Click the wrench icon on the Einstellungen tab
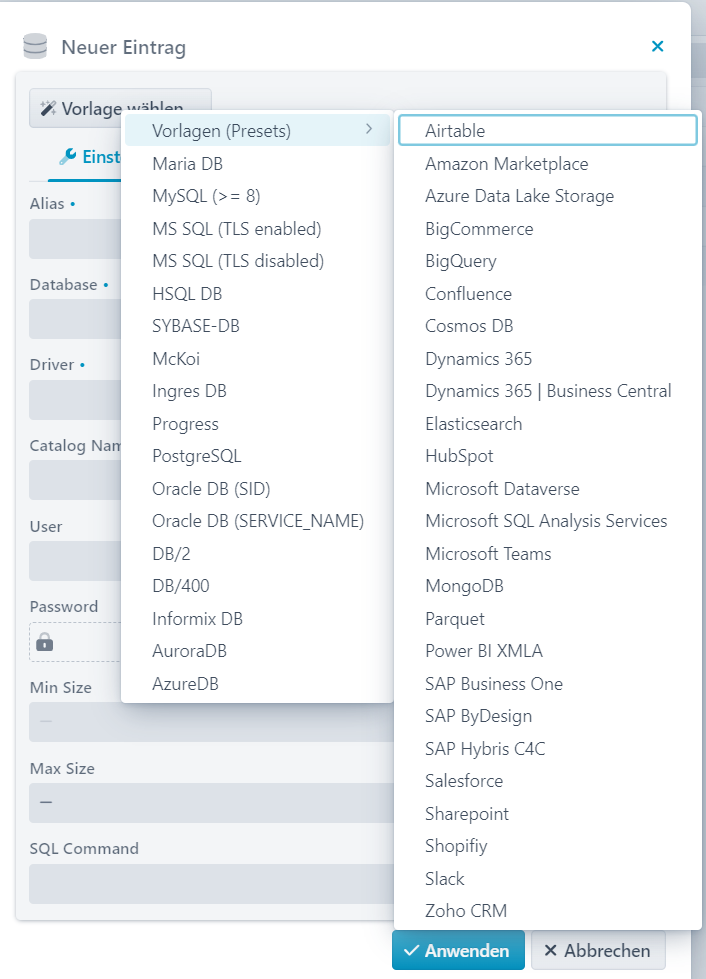The height and width of the screenshot is (979, 706). [68, 157]
